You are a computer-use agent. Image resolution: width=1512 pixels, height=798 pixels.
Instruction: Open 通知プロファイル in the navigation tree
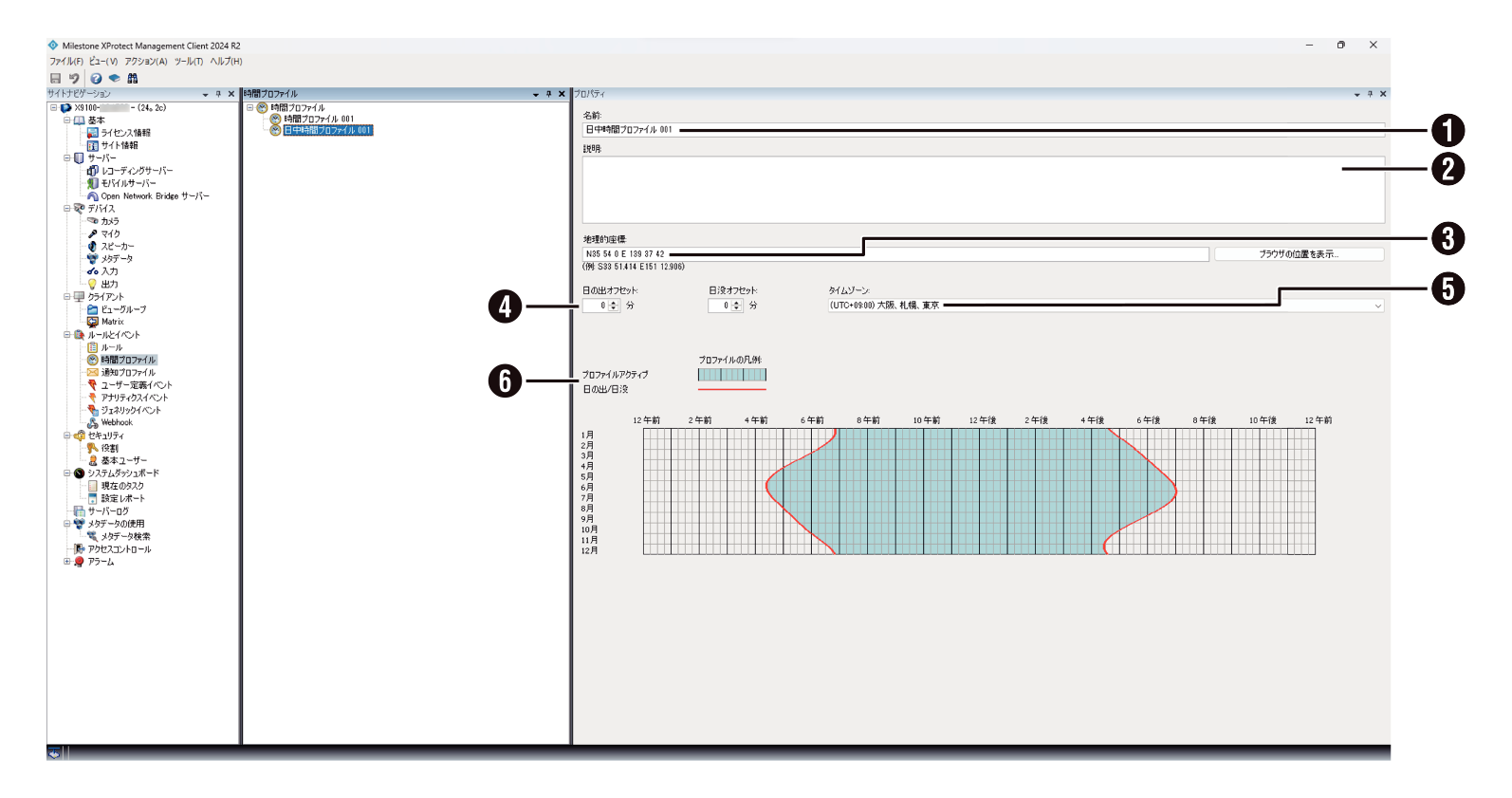128,373
